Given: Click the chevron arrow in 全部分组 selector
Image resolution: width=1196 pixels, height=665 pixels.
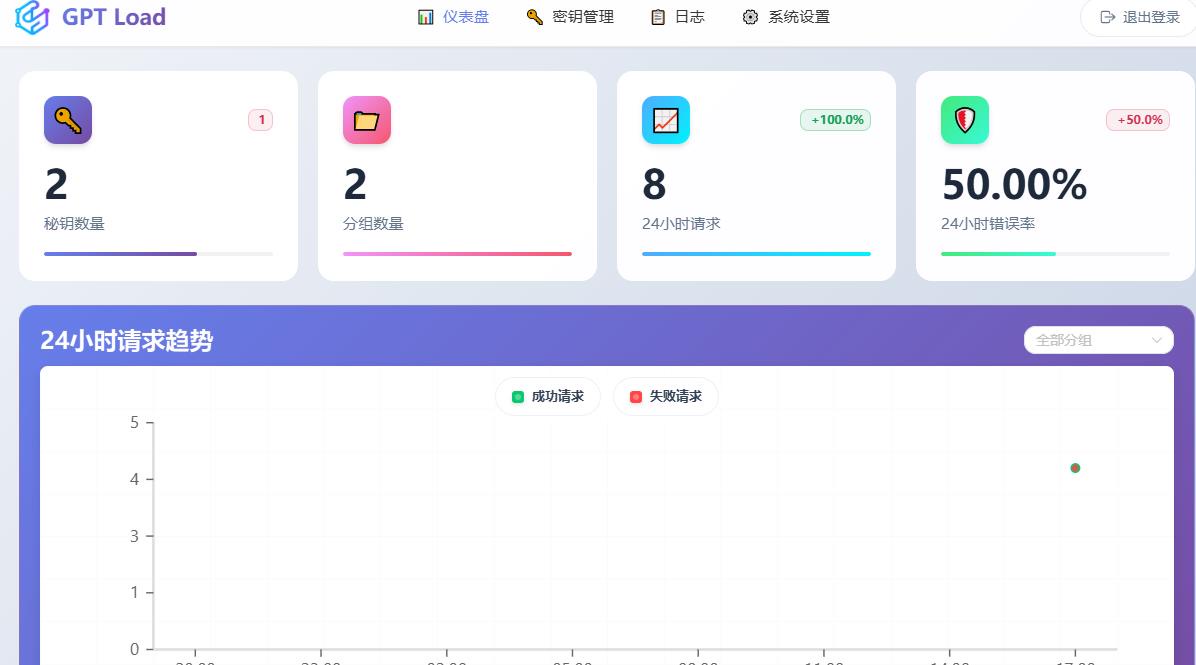Looking at the screenshot, I should (1157, 340).
